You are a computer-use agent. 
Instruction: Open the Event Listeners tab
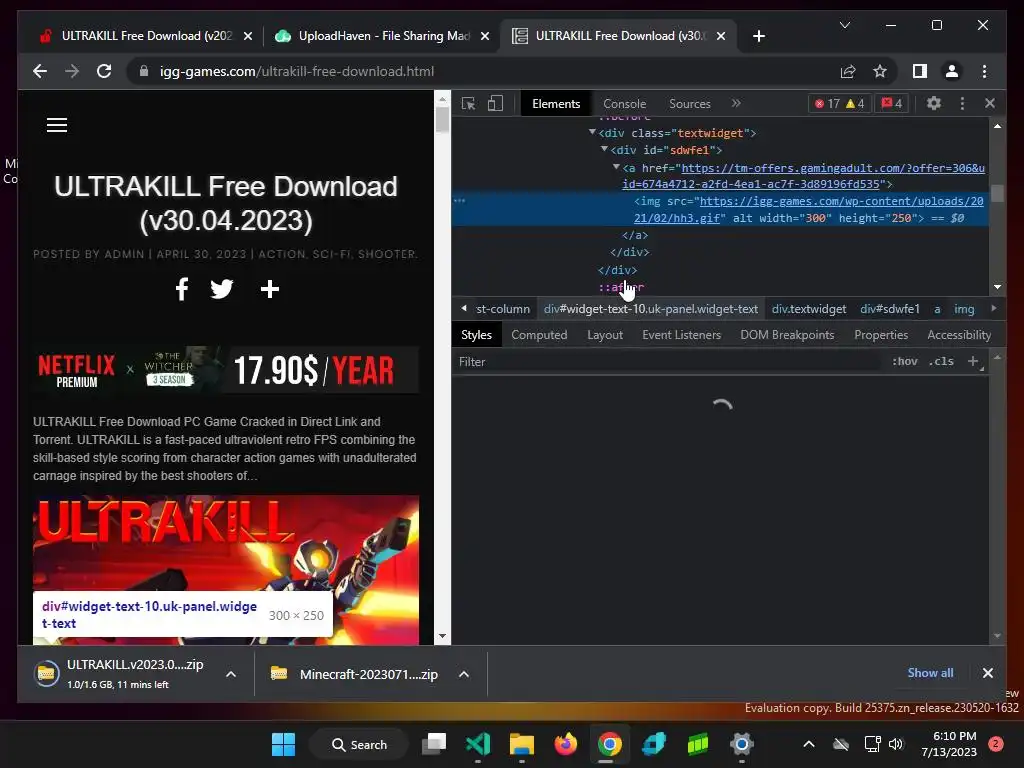tap(681, 335)
